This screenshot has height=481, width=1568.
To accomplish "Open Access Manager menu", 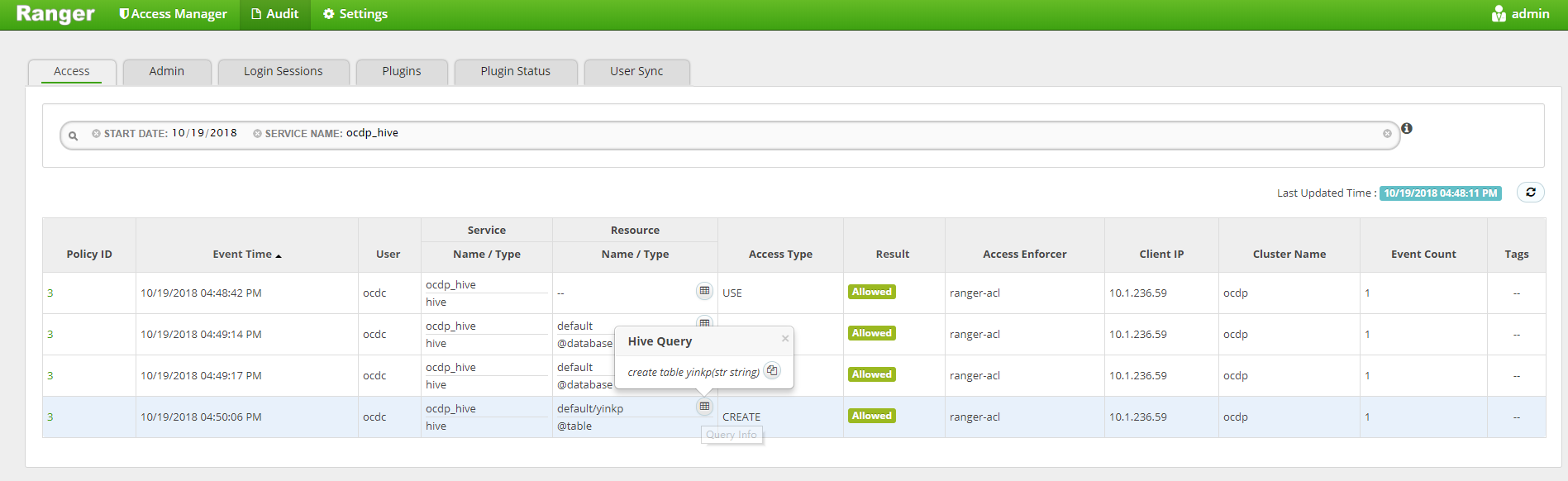I will click(x=174, y=14).
